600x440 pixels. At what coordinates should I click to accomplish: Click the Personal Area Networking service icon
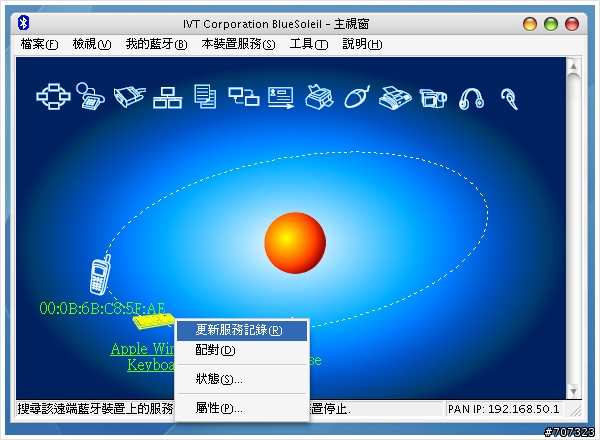tap(53, 96)
